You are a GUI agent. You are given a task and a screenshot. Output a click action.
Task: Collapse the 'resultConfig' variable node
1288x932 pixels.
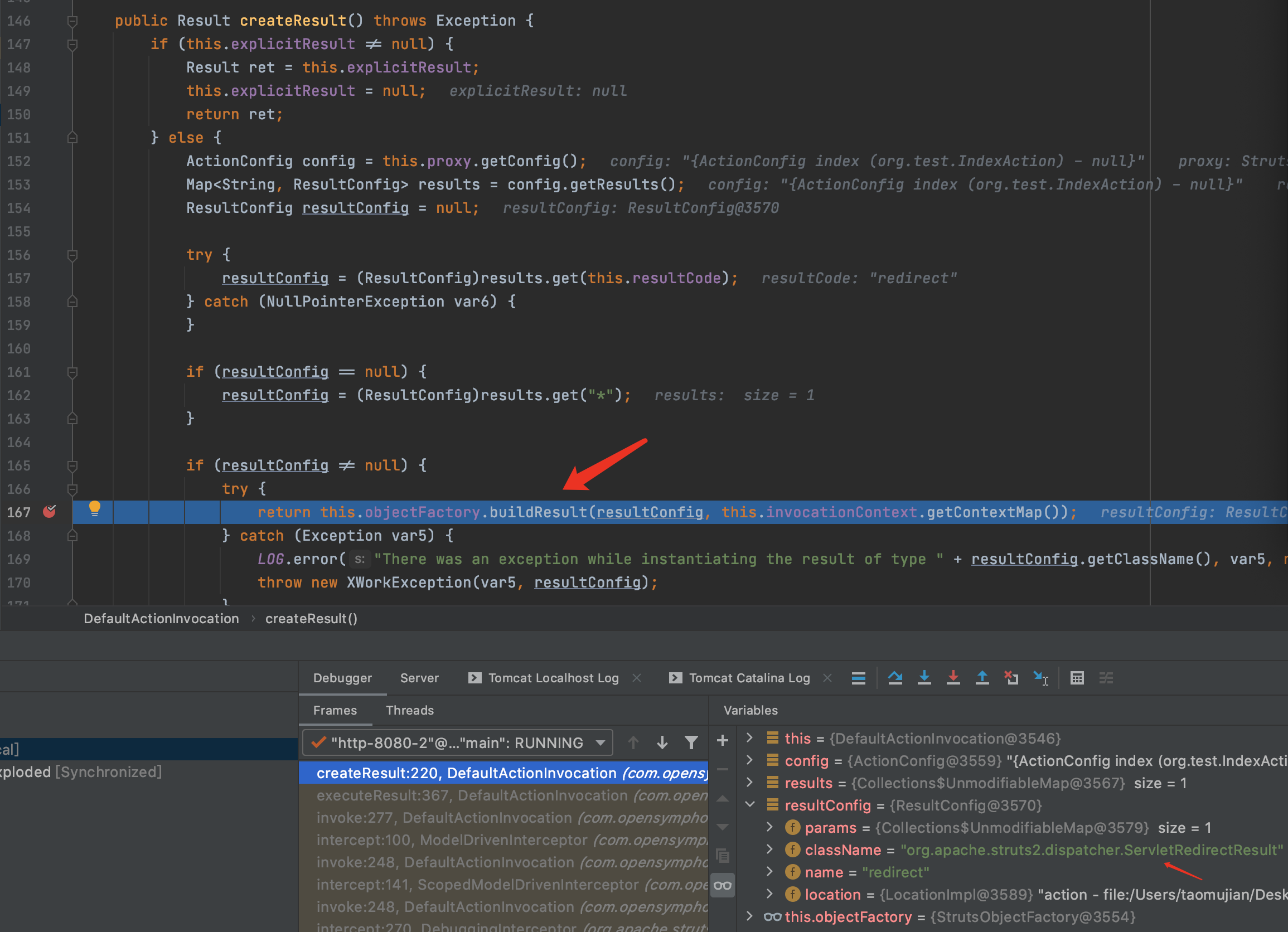coord(749,805)
